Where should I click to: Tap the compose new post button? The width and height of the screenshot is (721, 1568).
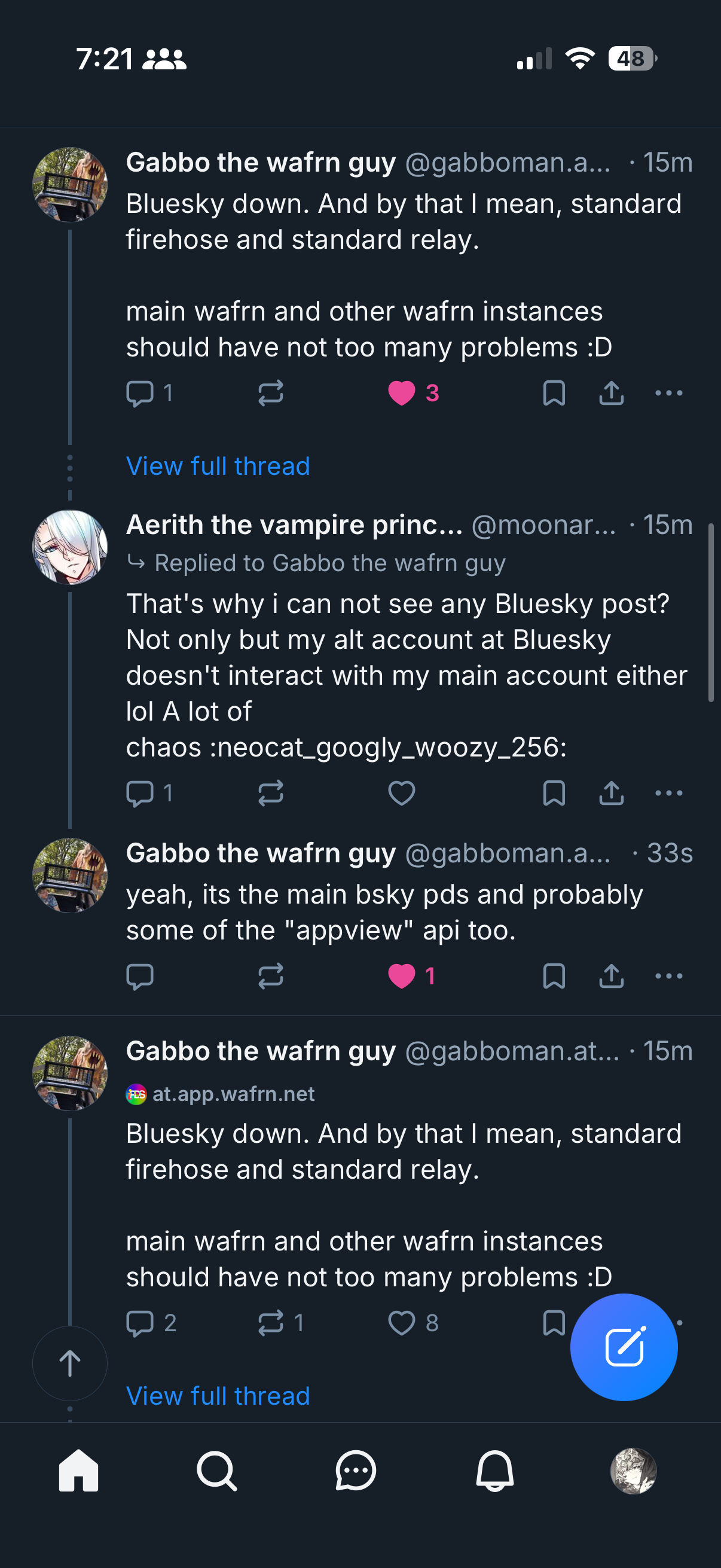pos(623,1347)
